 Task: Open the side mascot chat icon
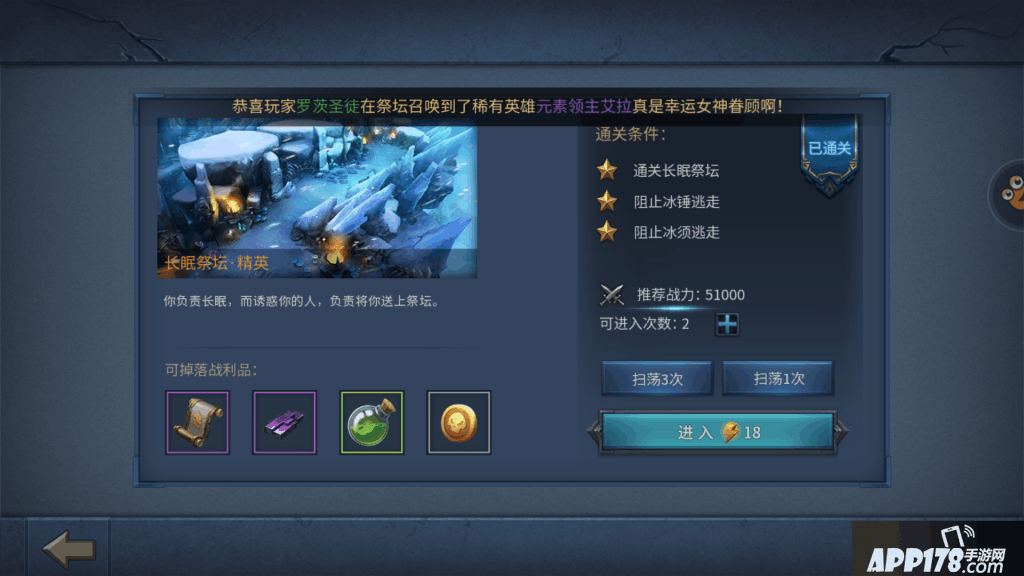coord(1009,194)
